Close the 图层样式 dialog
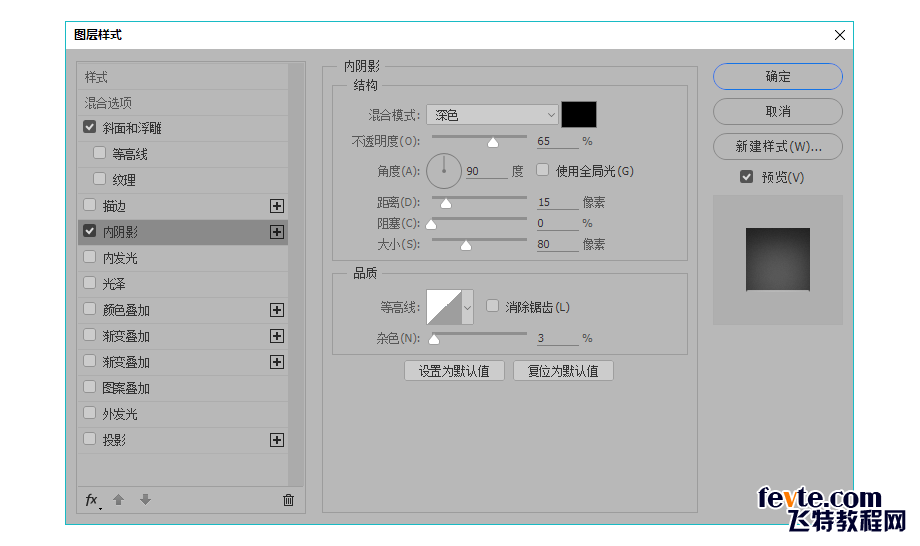920x546 pixels. click(x=840, y=35)
